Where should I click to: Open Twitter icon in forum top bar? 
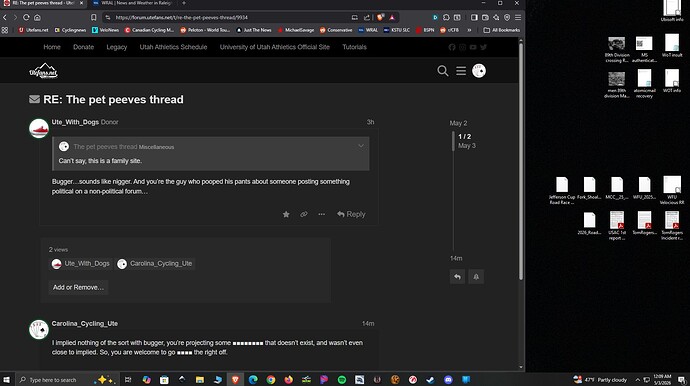[x=484, y=47]
